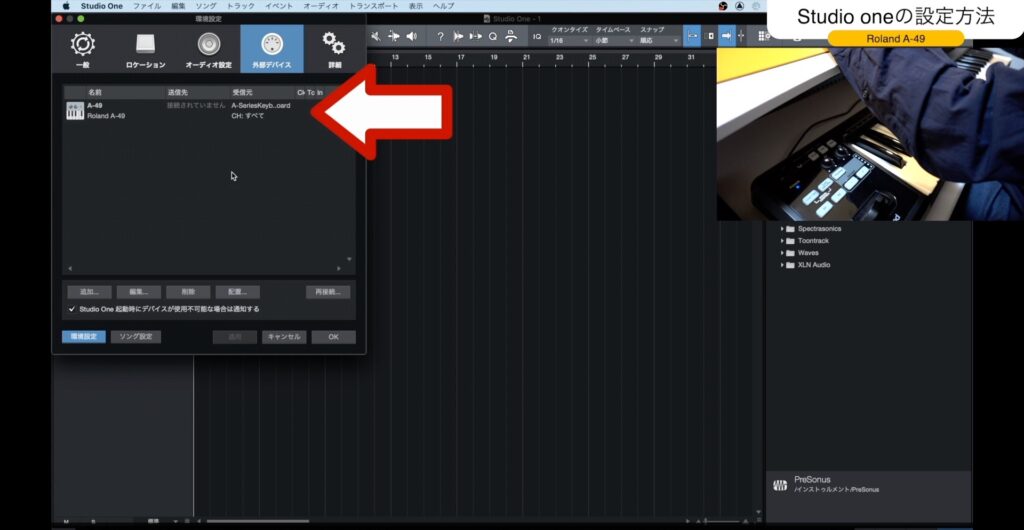Screen dimensions: 1024x530
Task: Click the device list right scroll arrow
Action: (x=339, y=268)
